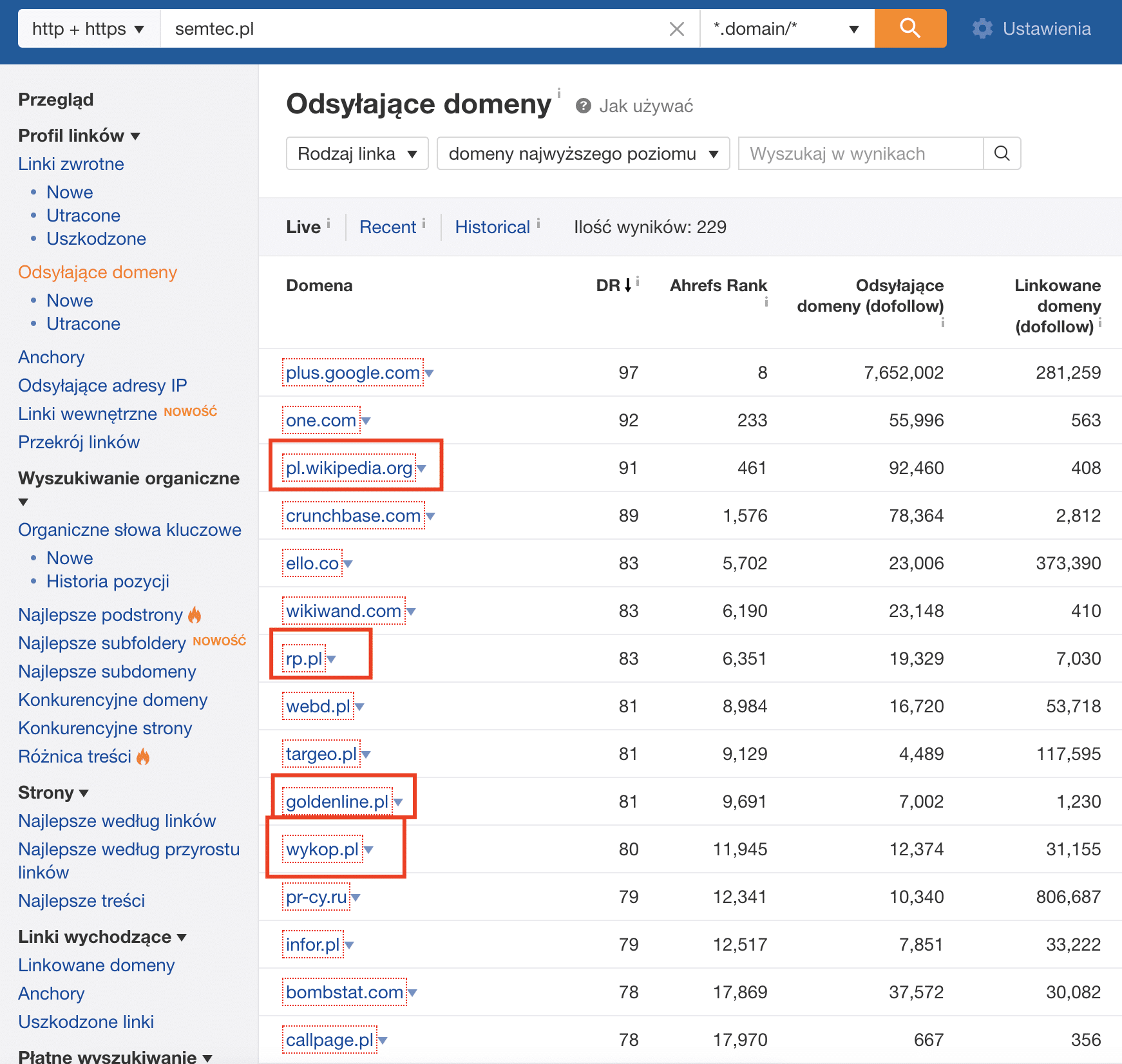Open Ustawienia settings gear
The width and height of the screenshot is (1122, 1064).
tap(982, 28)
